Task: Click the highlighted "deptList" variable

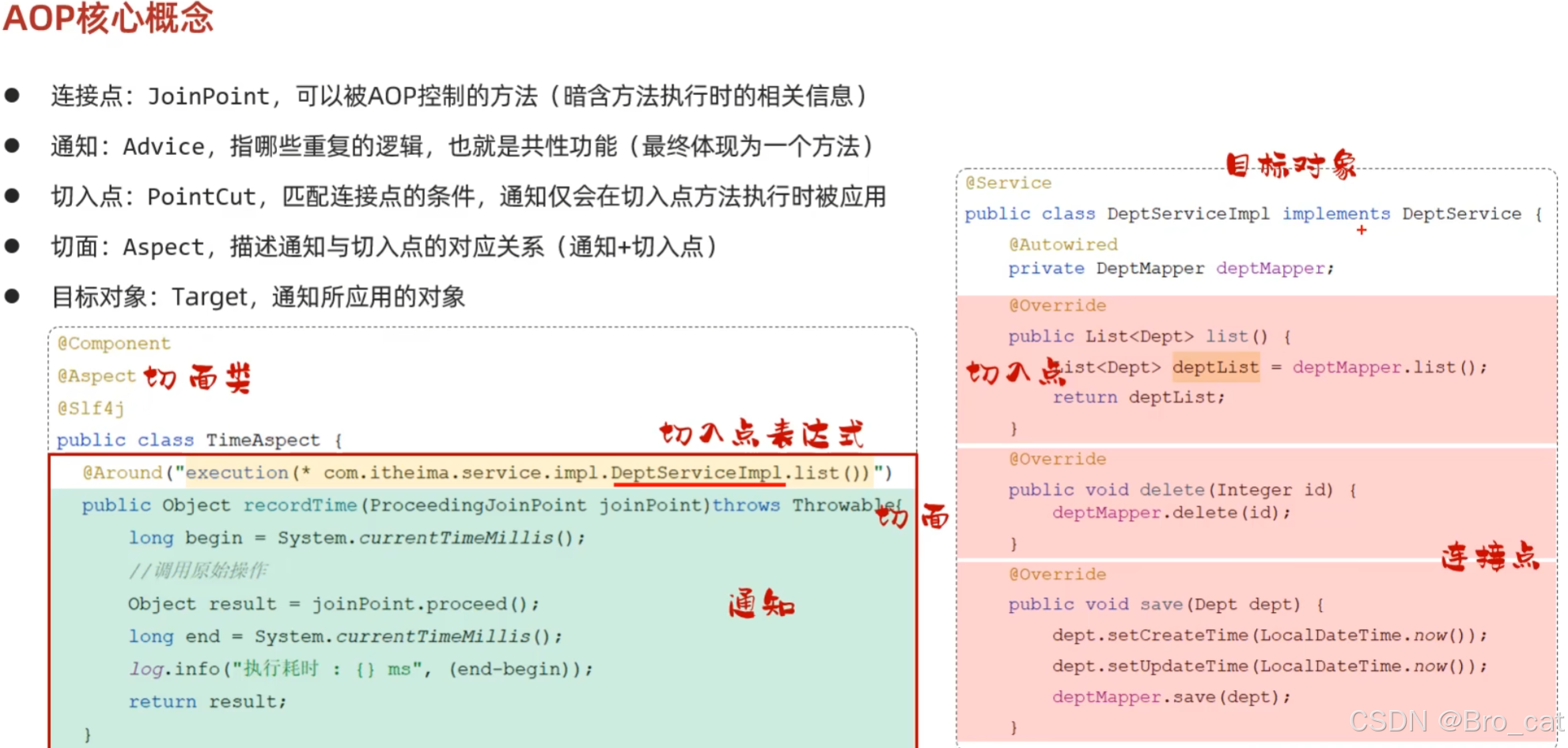Action: 1216,367
